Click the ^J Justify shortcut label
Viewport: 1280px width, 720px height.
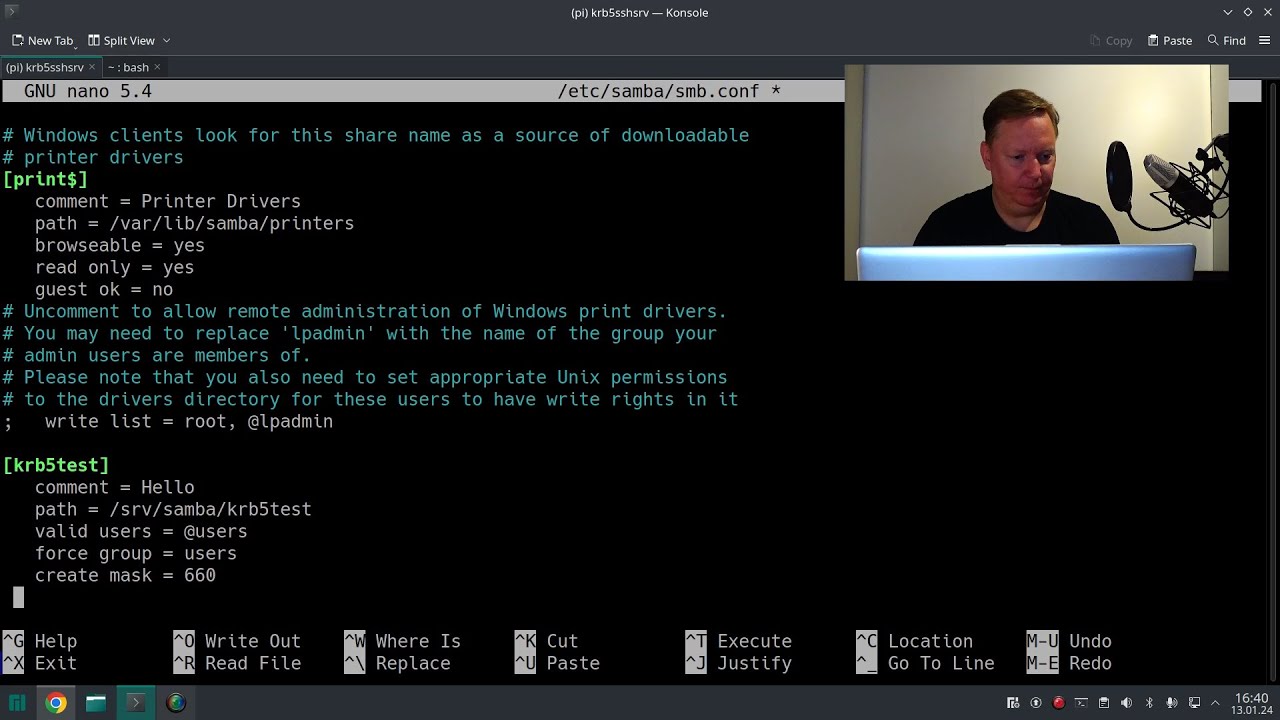(x=739, y=663)
